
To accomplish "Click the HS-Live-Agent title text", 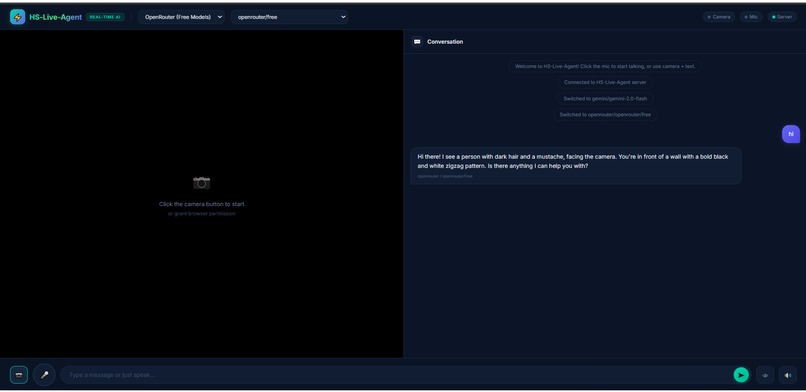I will [56, 17].
